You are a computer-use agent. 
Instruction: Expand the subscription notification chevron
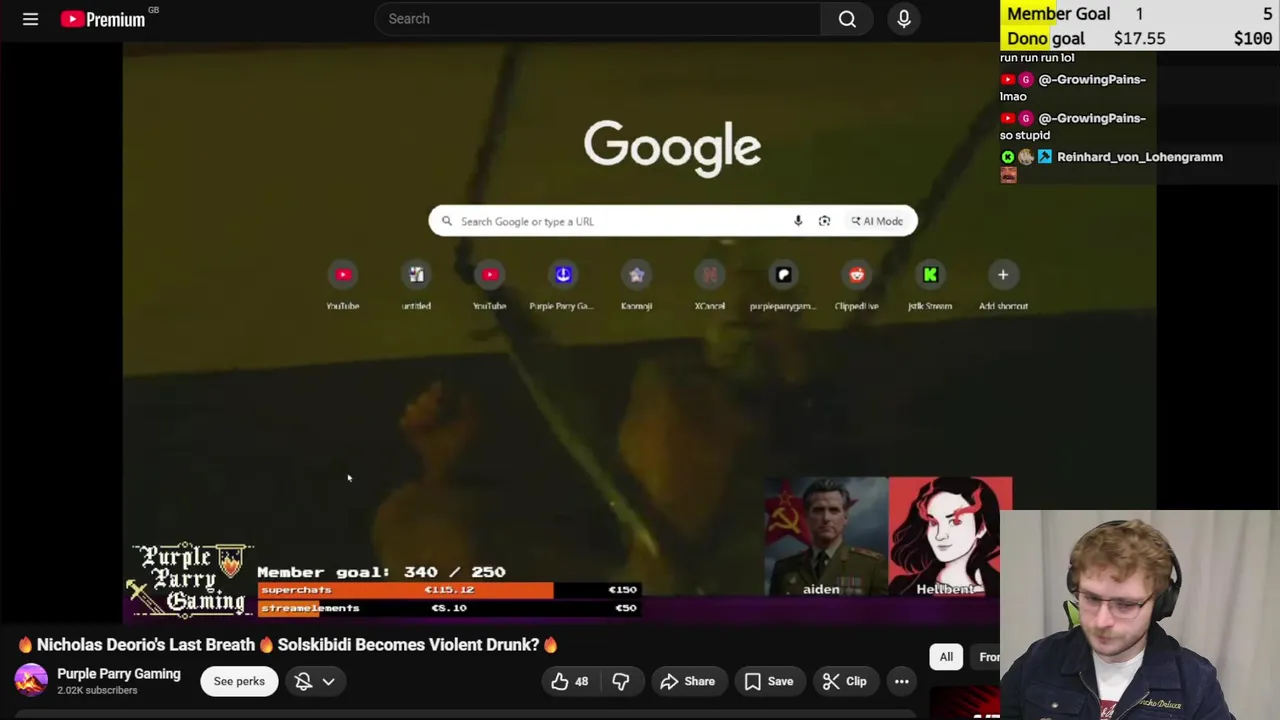point(328,681)
